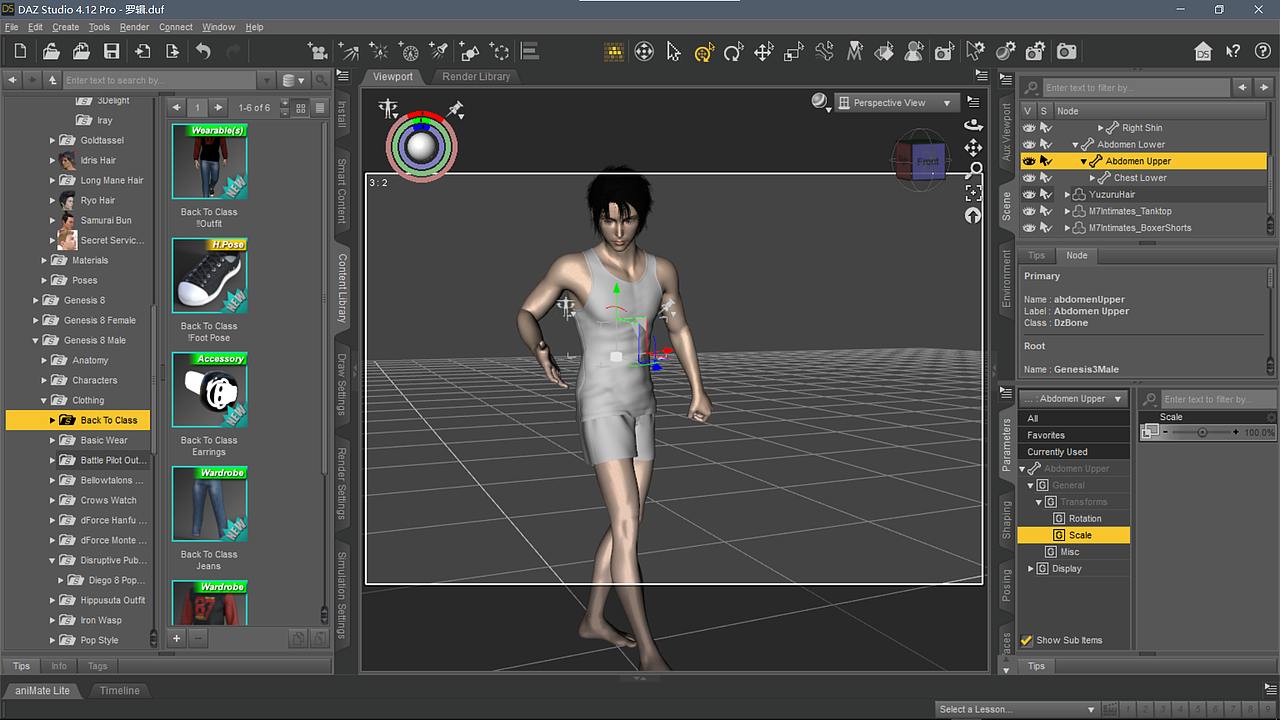Select the Basic Wear folder

coord(104,440)
